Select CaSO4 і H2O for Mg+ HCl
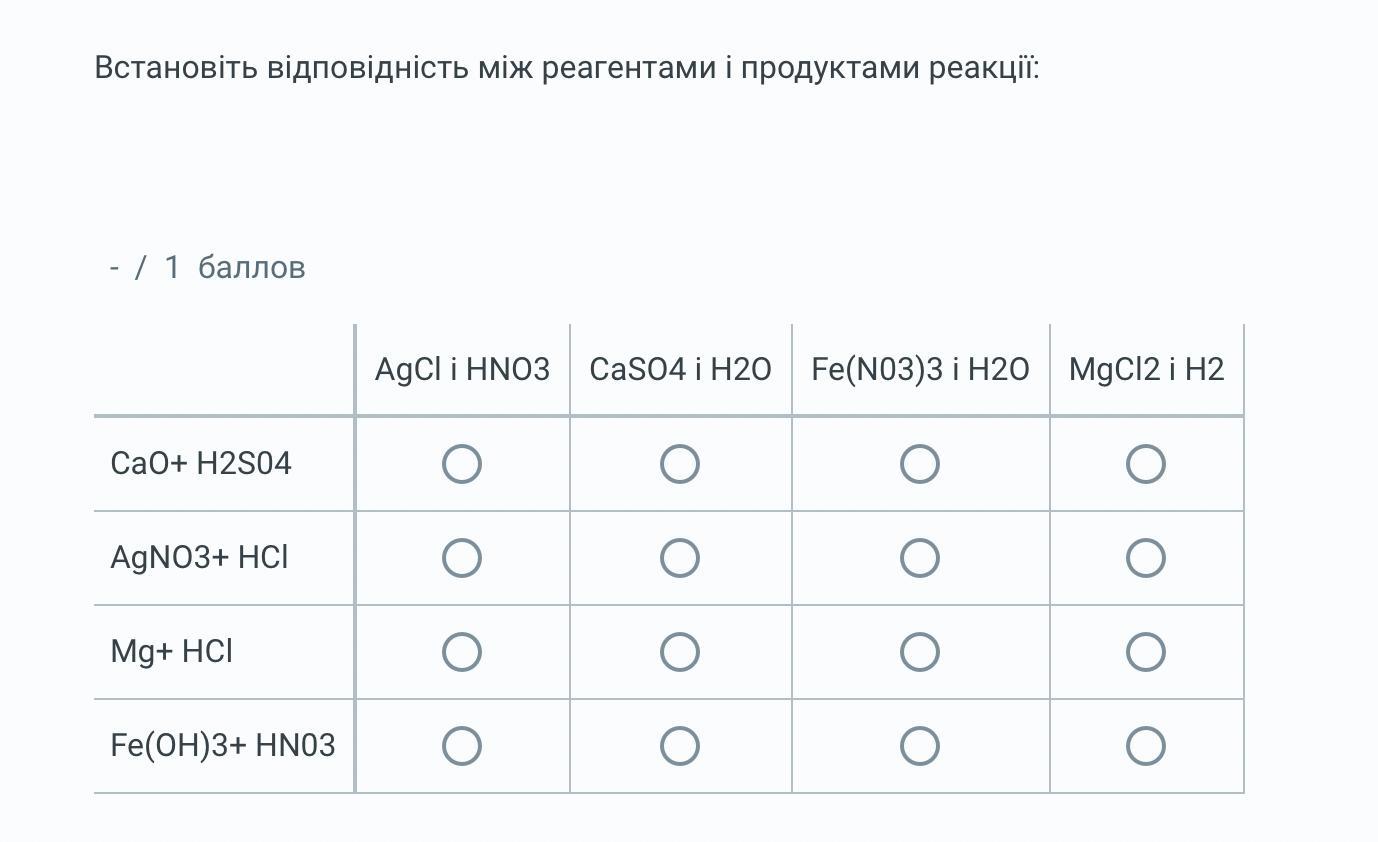 tap(680, 652)
